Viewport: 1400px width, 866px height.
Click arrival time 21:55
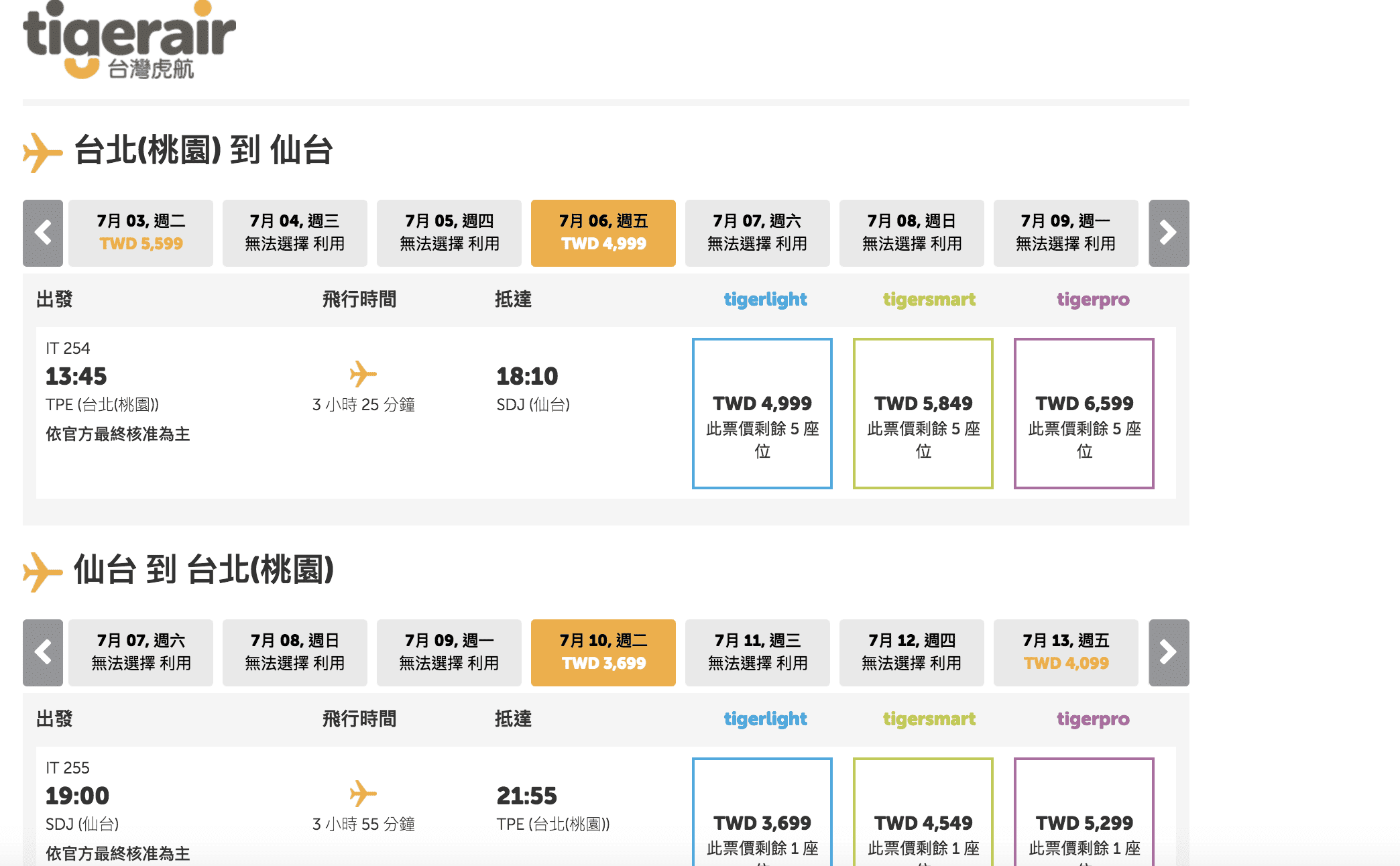point(526,796)
